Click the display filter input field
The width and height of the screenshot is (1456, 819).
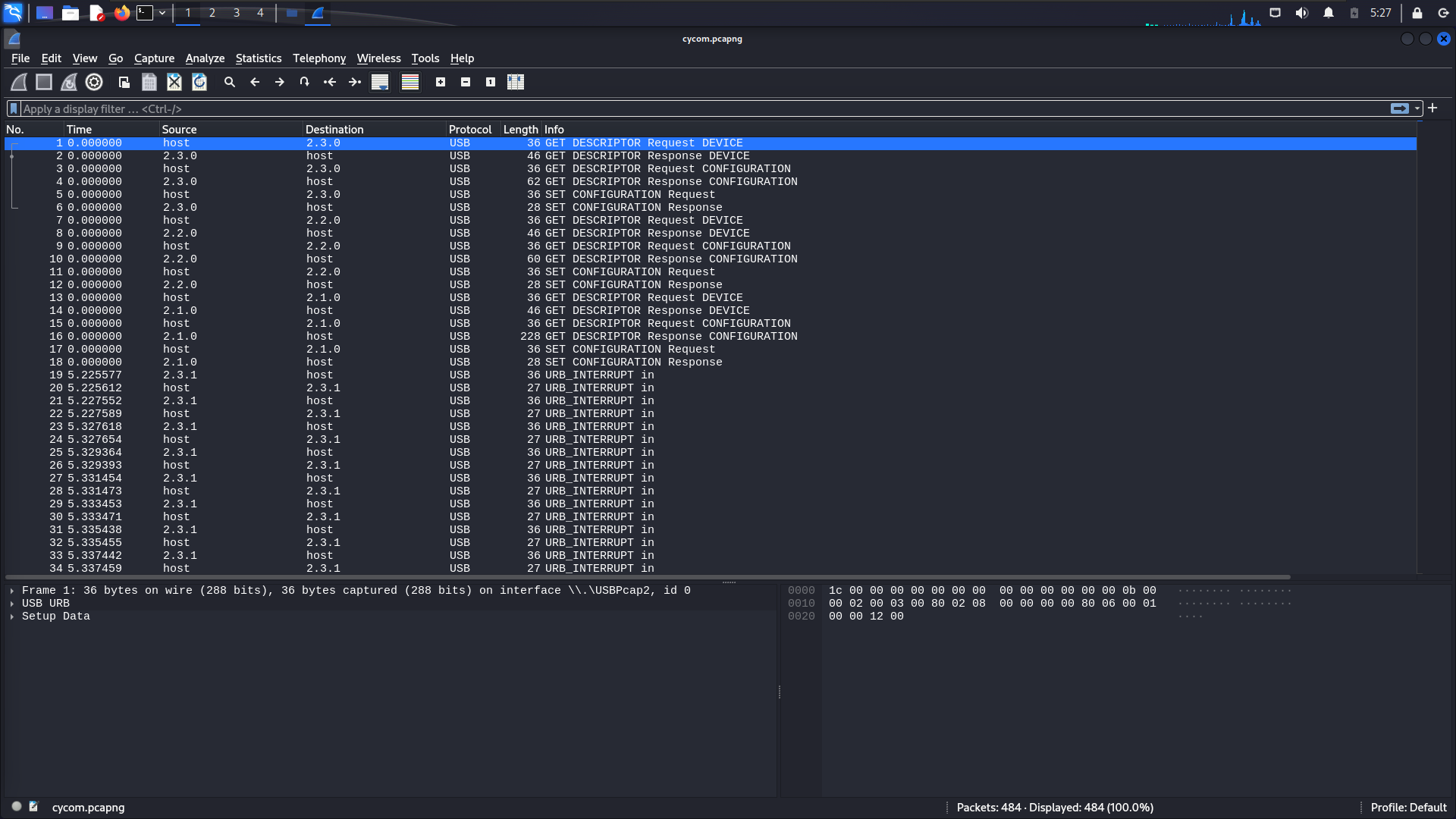tap(682, 108)
